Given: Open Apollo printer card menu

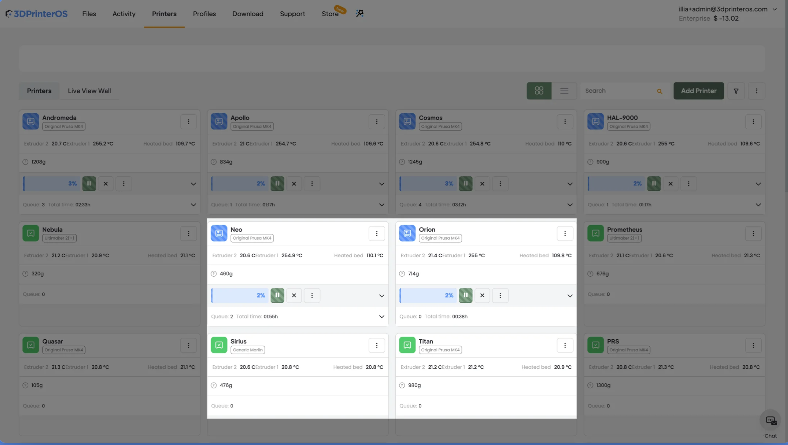Looking at the screenshot, I should pos(376,121).
